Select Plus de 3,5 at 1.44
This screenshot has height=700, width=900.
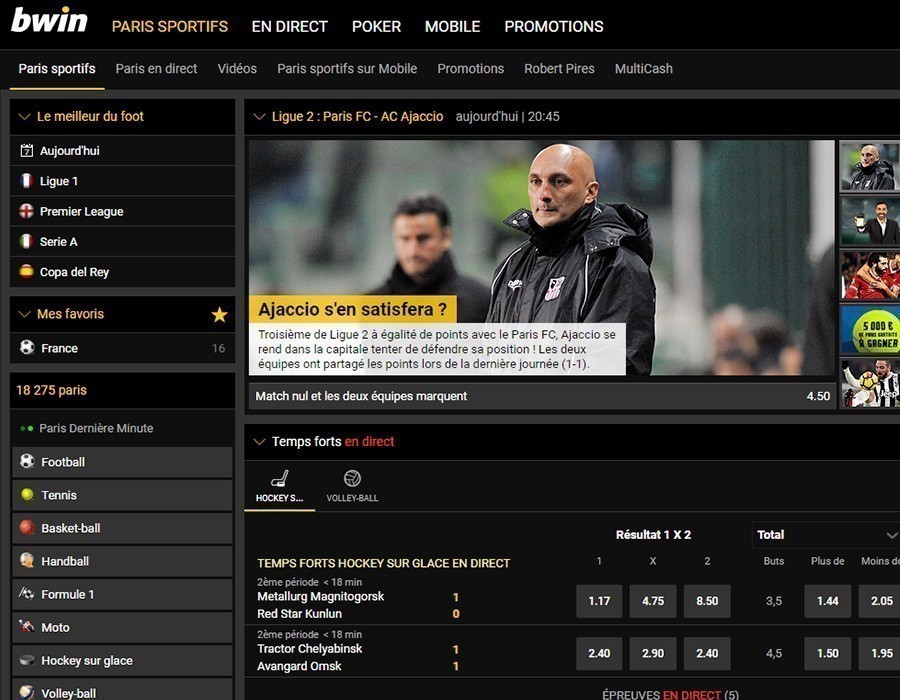pos(828,601)
